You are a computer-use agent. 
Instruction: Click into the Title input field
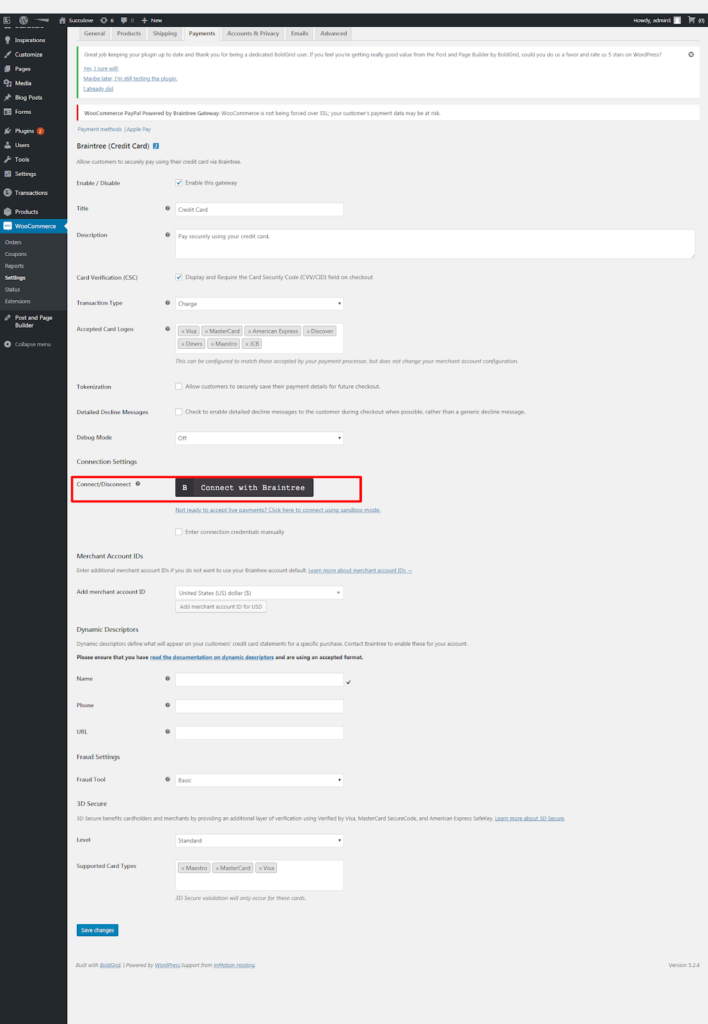point(259,210)
